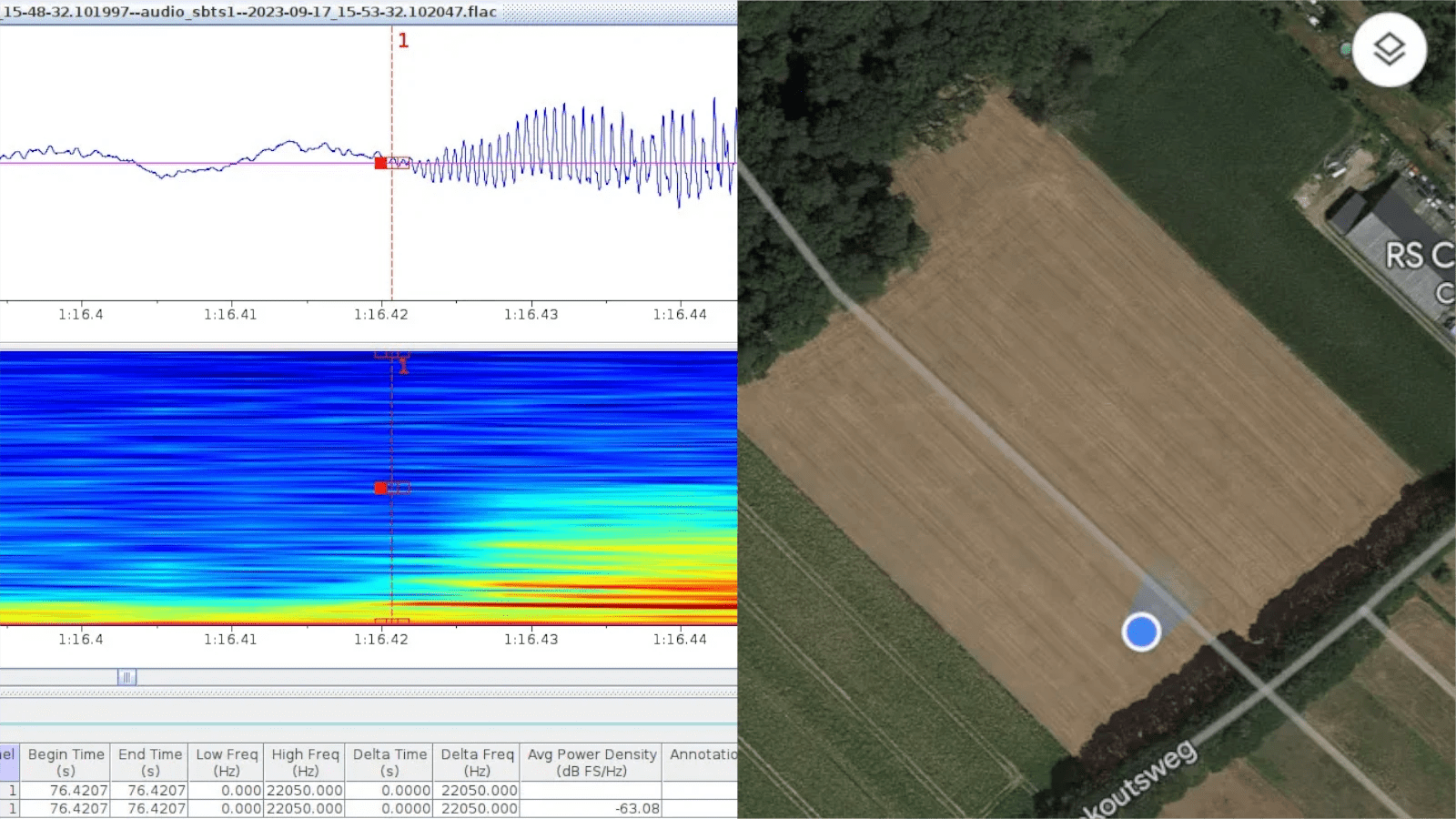This screenshot has height=819, width=1456.
Task: Click the dotted divider above the selection table
Action: [x=369, y=693]
